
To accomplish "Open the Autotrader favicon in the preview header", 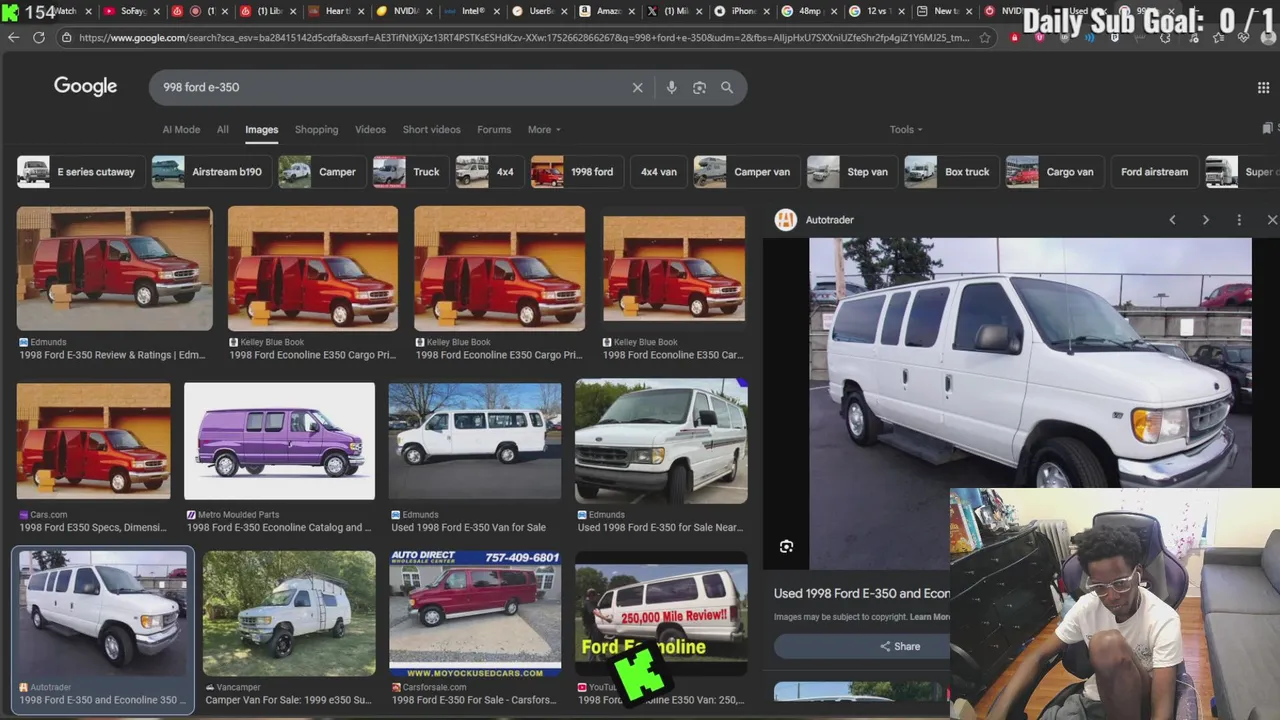I will pos(786,220).
